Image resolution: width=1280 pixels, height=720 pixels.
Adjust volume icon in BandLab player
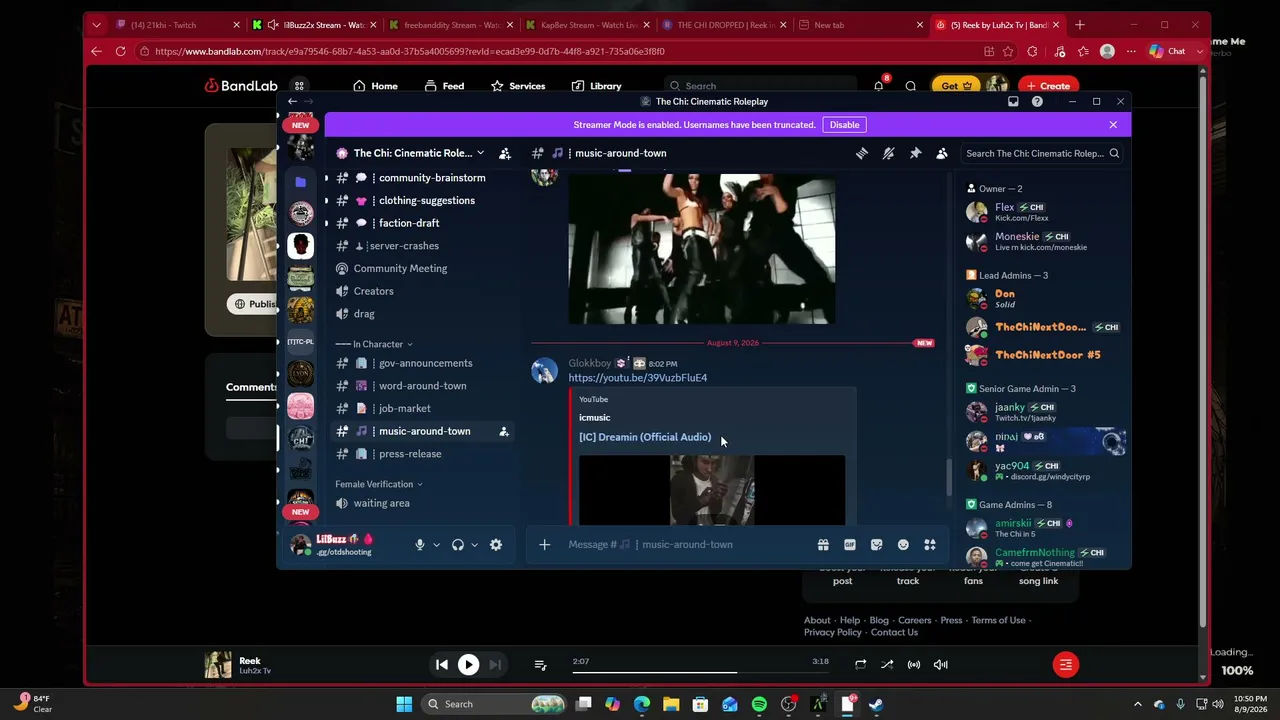[941, 665]
